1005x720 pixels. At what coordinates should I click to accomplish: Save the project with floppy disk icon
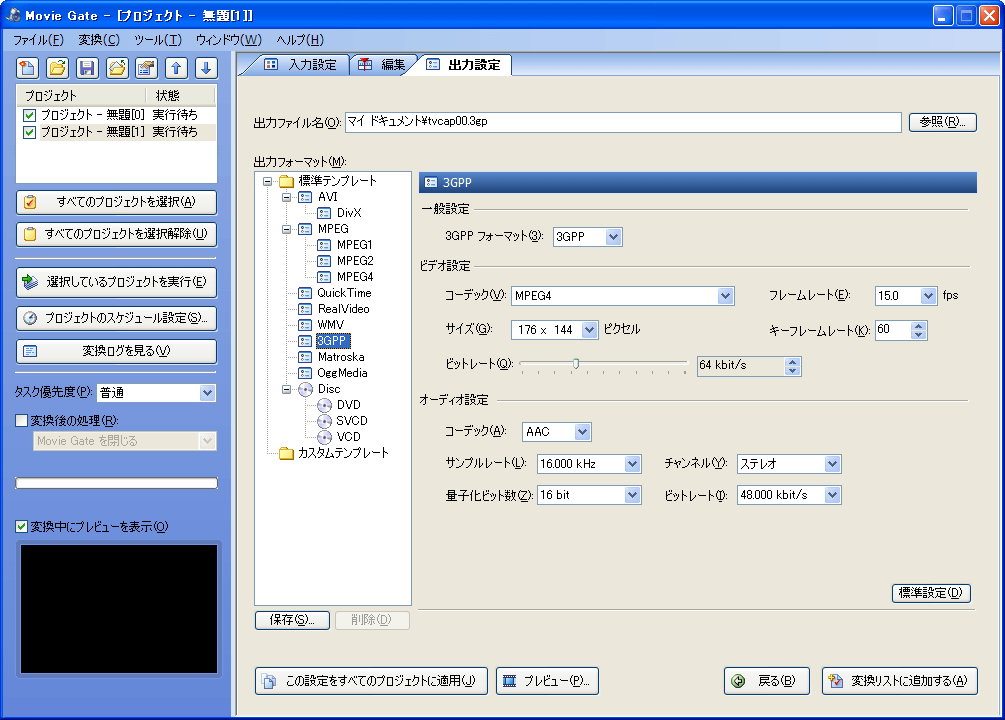[87, 68]
